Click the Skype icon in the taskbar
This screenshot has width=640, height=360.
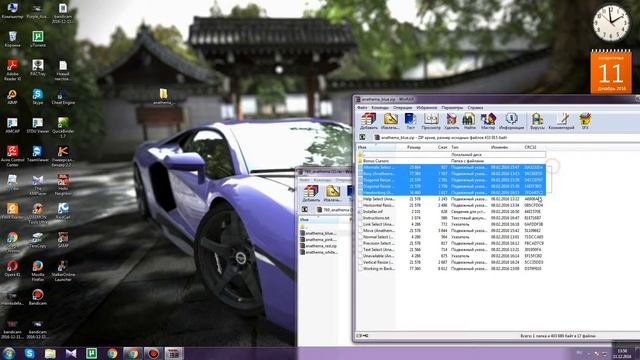(x=29, y=353)
